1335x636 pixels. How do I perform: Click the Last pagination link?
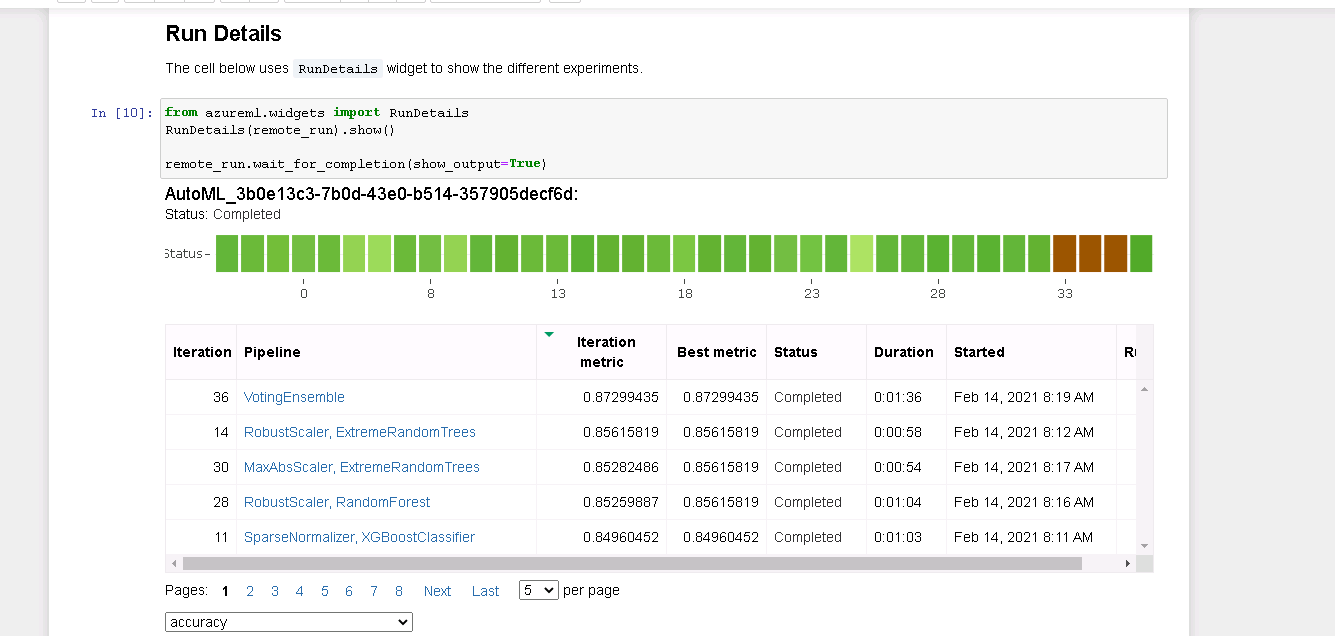(x=485, y=591)
